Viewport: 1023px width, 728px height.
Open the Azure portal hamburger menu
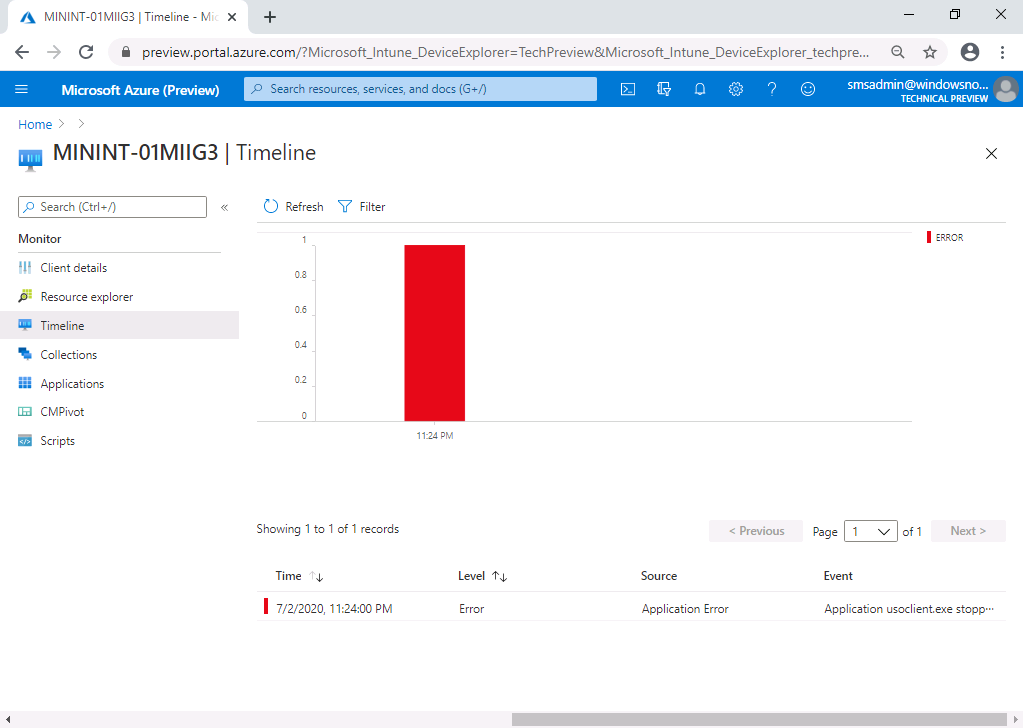coord(22,89)
